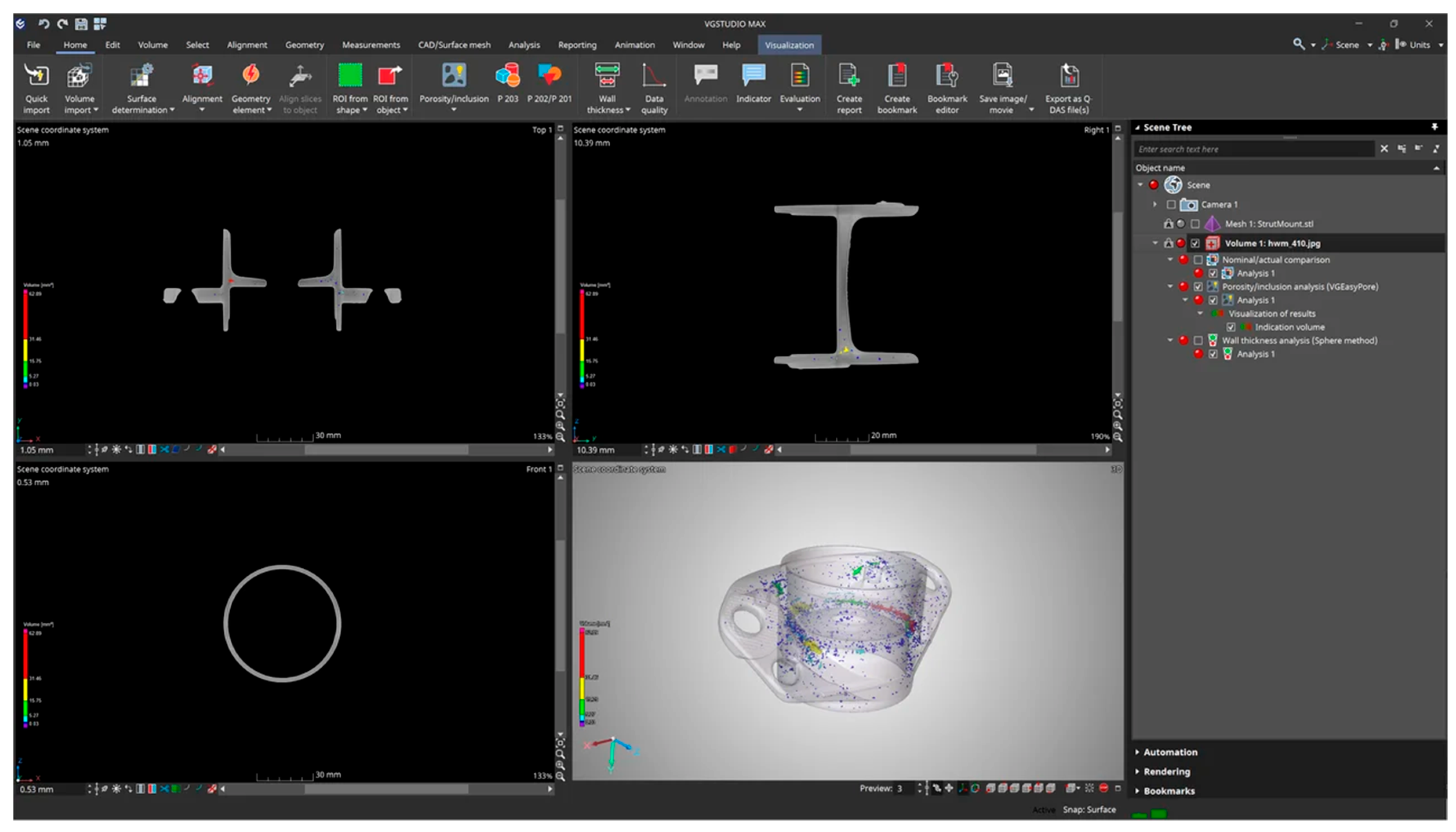Image resolution: width=1456 pixels, height=832 pixels.
Task: Click the Scene Tree search text field
Action: coord(1253,149)
